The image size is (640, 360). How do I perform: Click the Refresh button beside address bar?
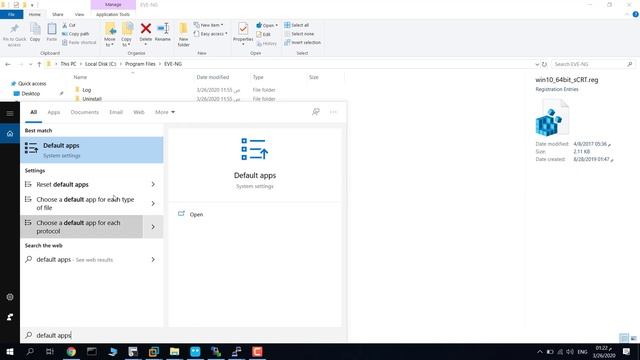pyautogui.click(x=544, y=64)
